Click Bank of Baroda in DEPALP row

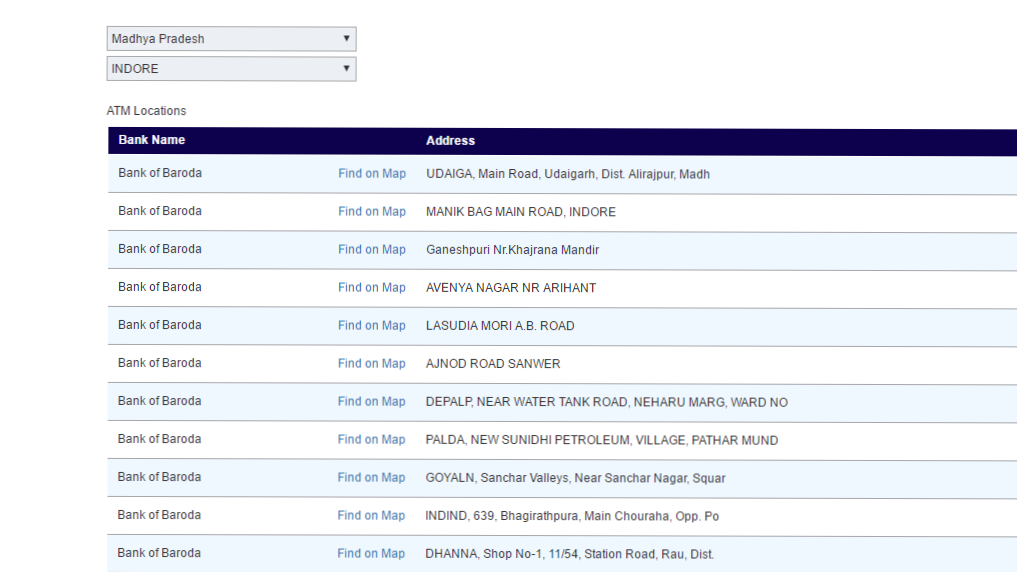pyautogui.click(x=160, y=401)
